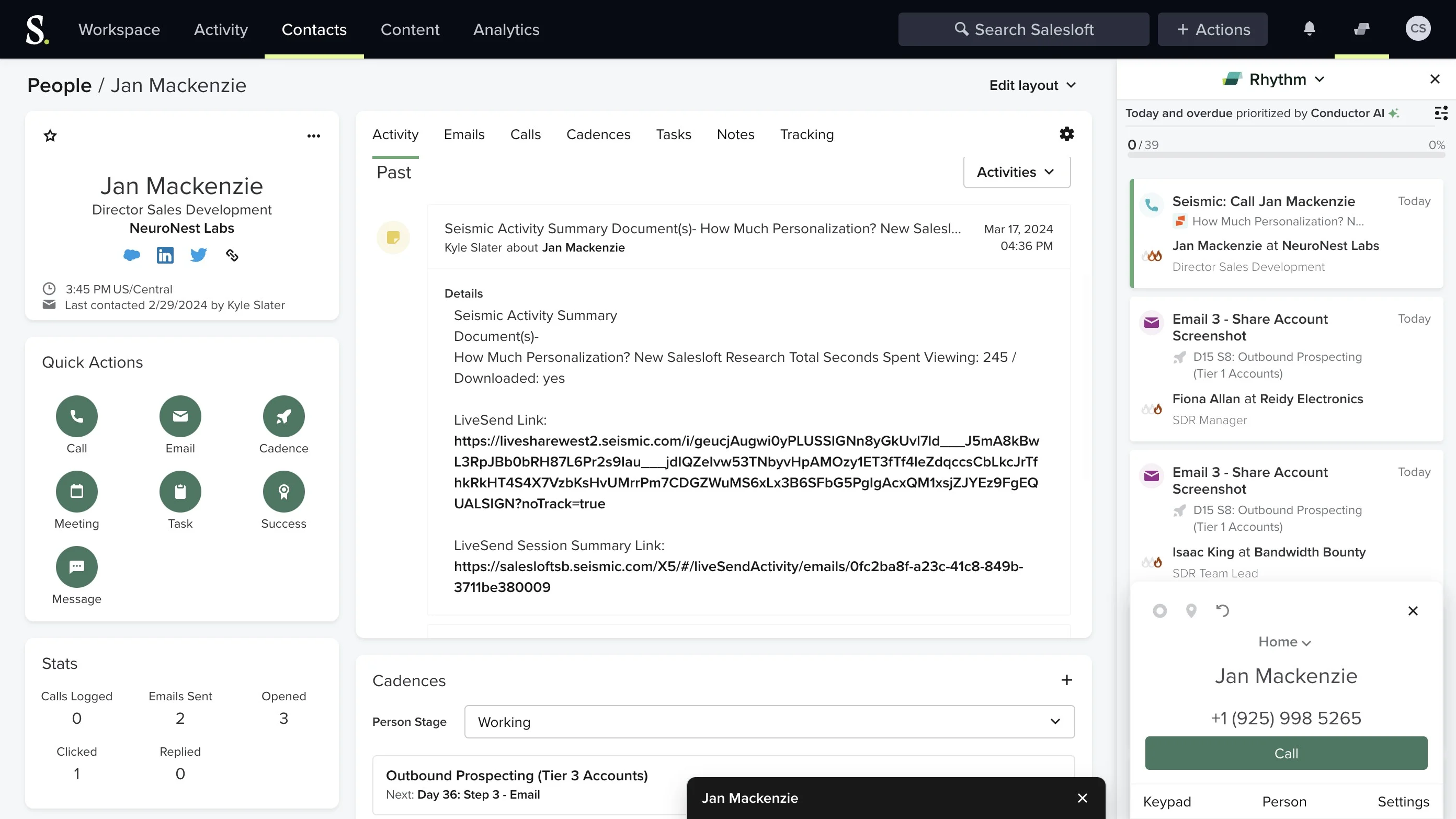Expand the Home phone type dropdown
Image resolution: width=1456 pixels, height=819 pixels.
pos(1285,642)
